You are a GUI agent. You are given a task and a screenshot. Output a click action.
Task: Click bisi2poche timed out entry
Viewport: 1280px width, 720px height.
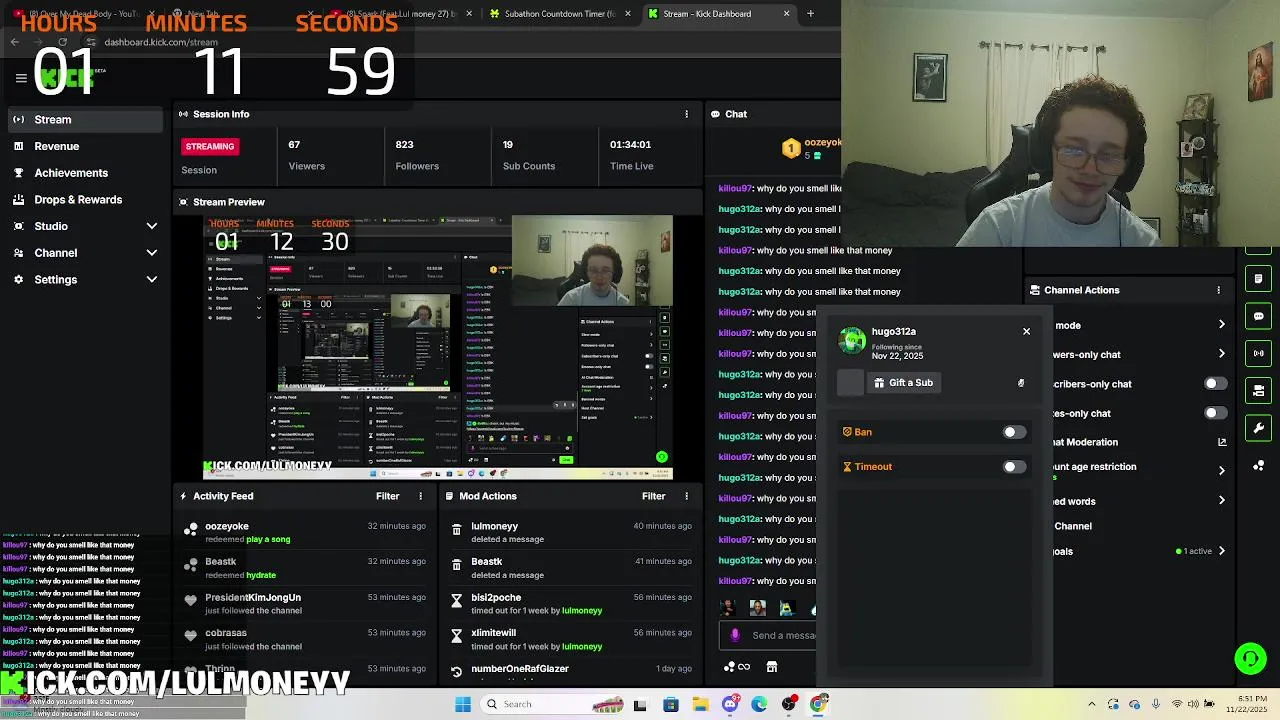(x=570, y=604)
